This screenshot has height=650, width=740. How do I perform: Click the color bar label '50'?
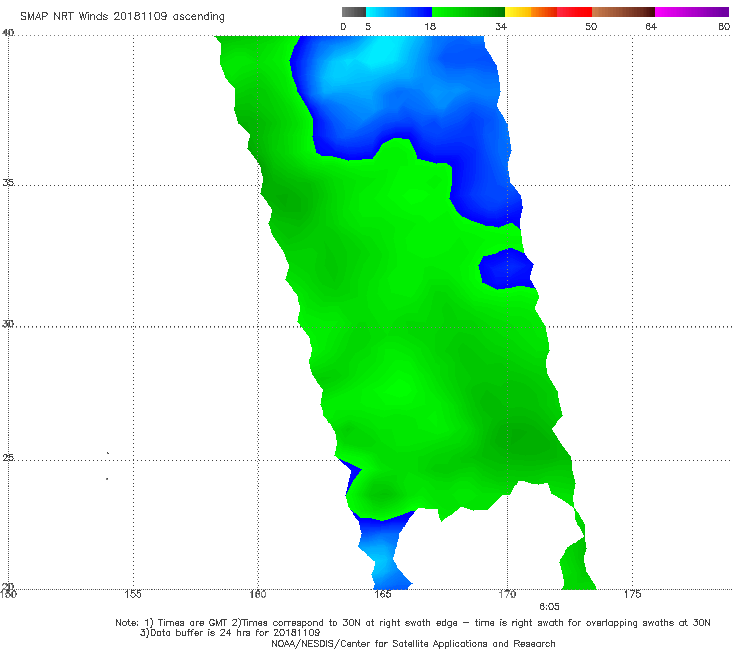pyautogui.click(x=591, y=26)
